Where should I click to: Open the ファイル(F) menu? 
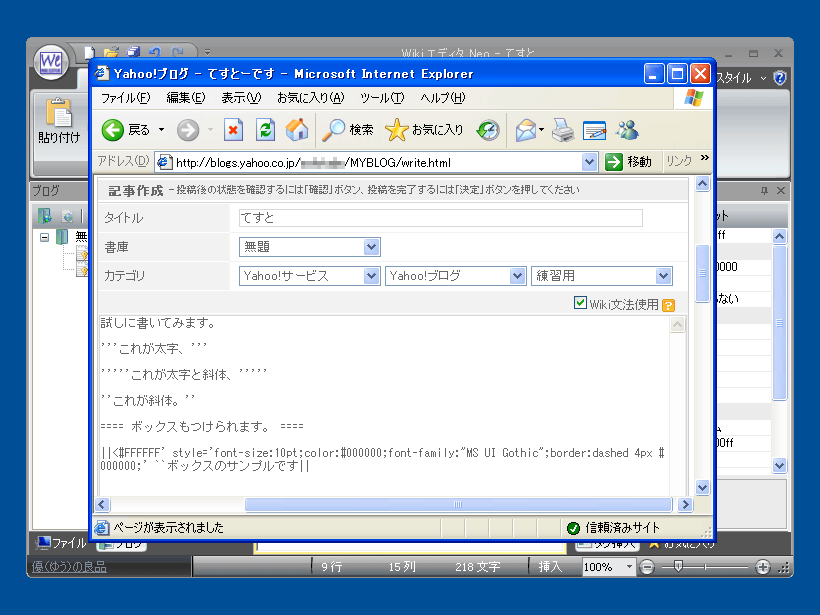[126, 98]
